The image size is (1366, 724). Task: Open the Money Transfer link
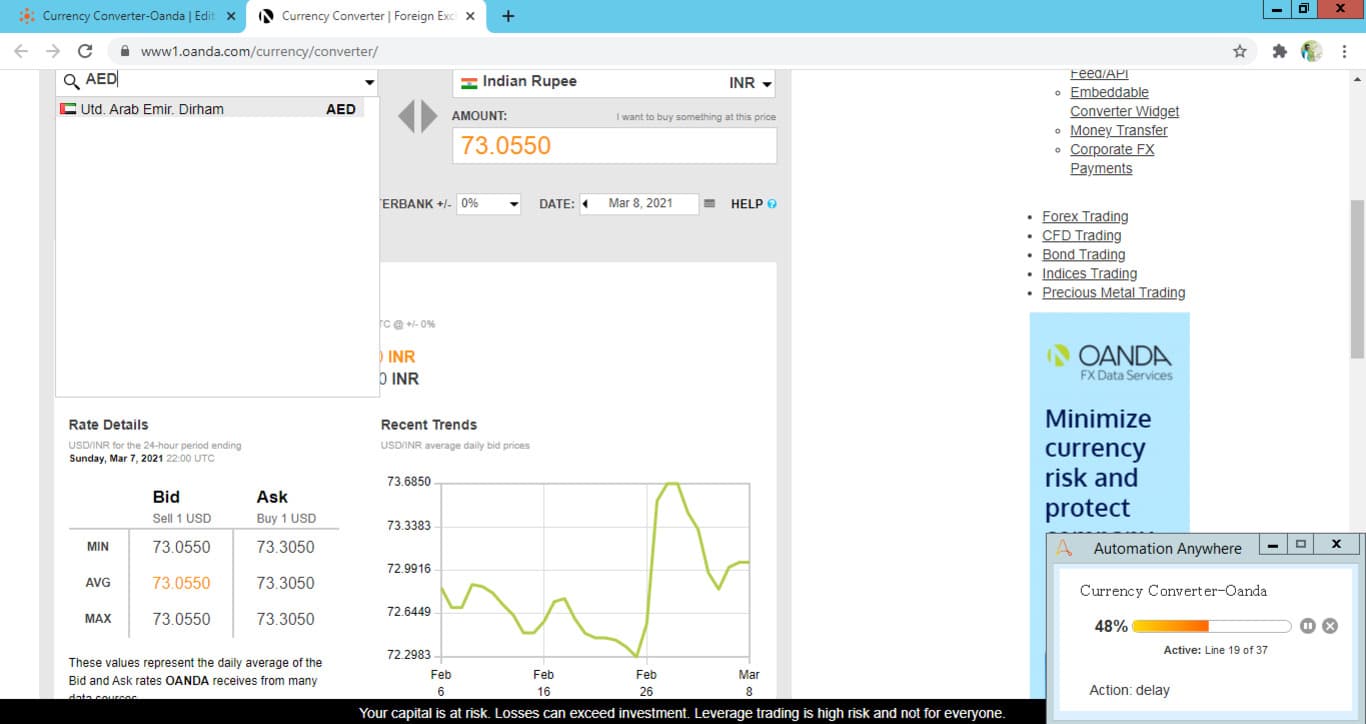point(1119,130)
